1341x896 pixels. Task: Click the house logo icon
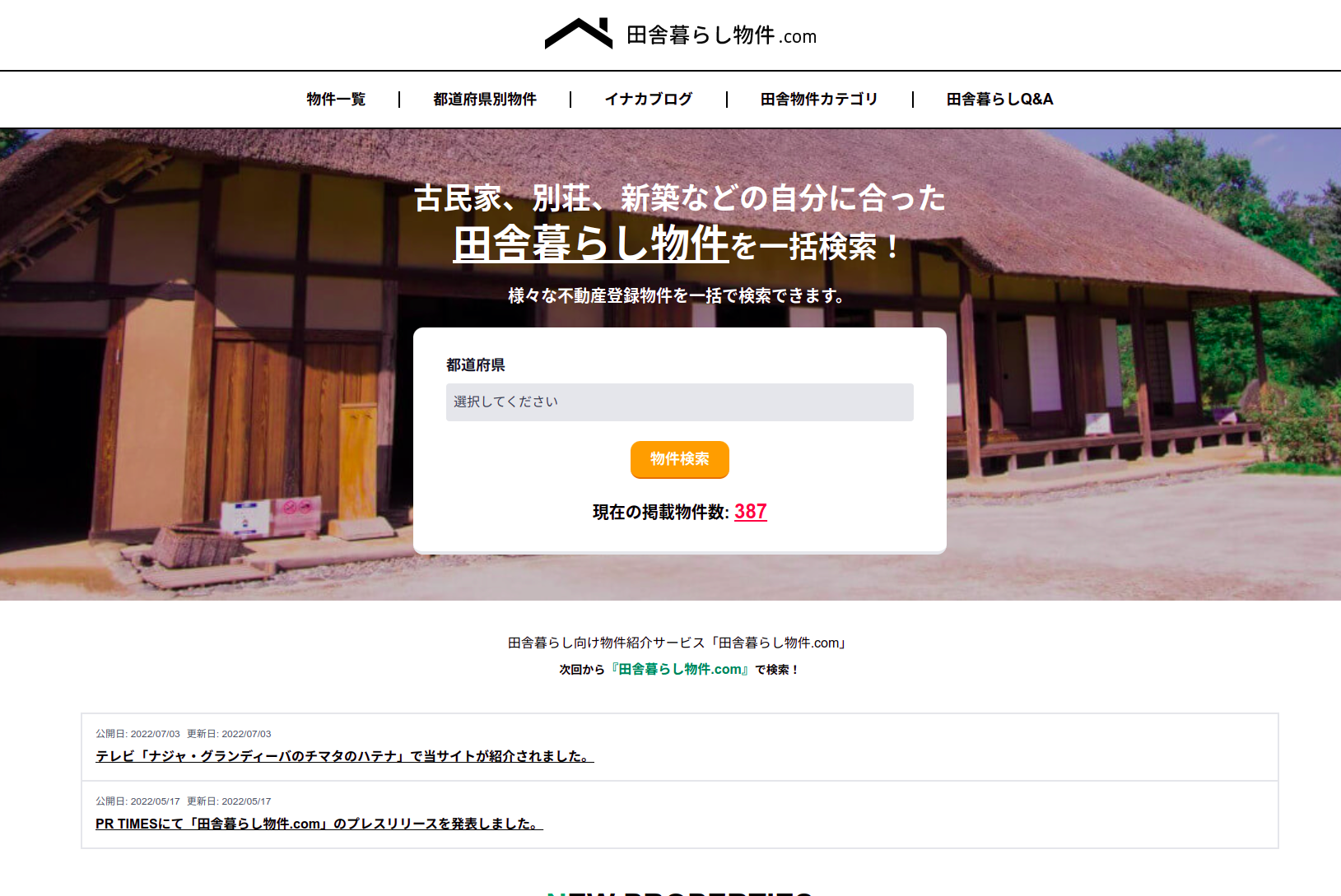[579, 34]
